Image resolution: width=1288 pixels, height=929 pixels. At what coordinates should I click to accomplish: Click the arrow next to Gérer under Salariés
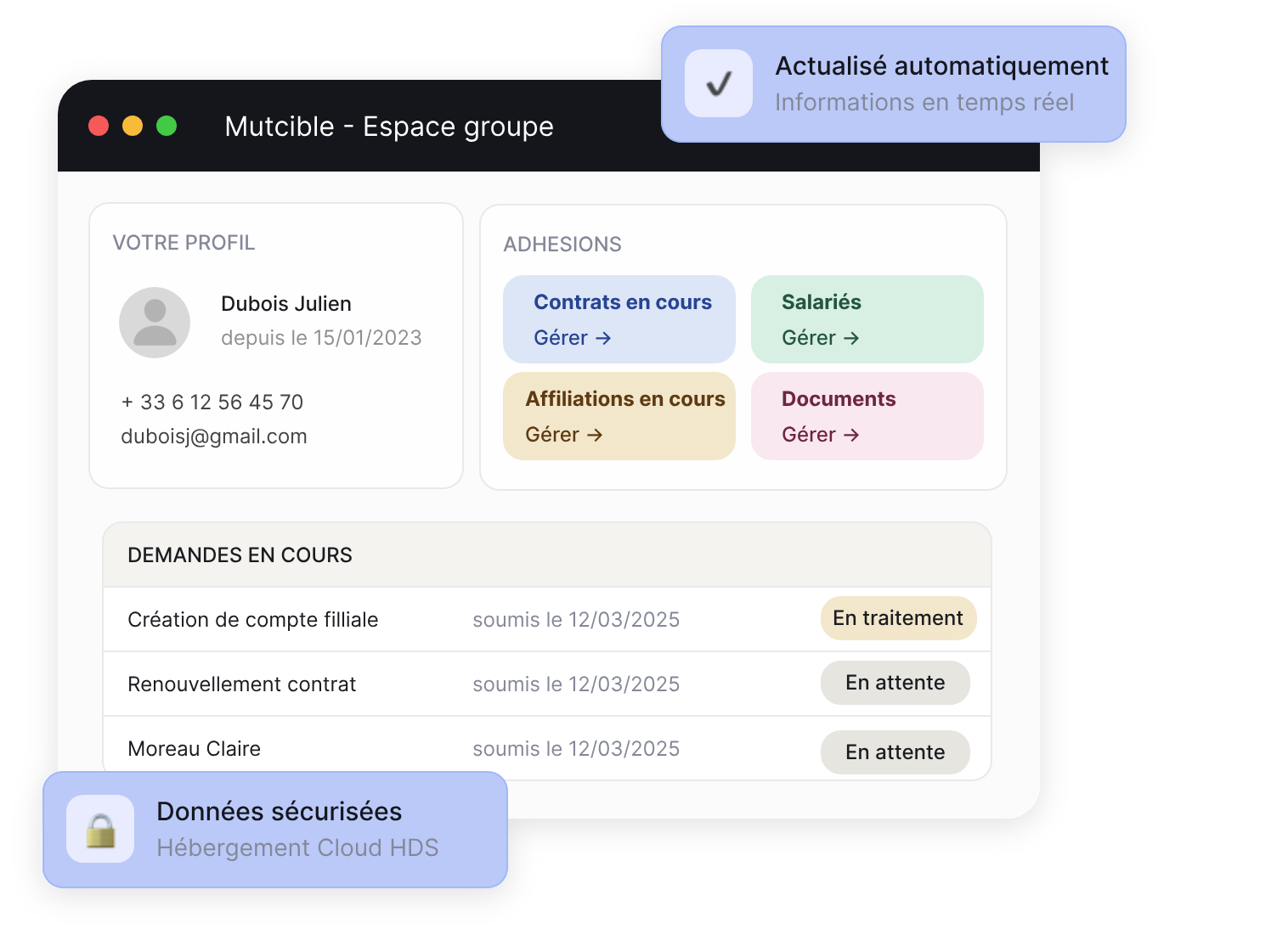tap(851, 338)
